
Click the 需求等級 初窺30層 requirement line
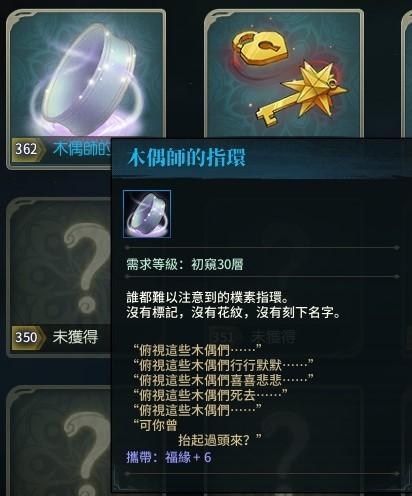click(x=185, y=265)
